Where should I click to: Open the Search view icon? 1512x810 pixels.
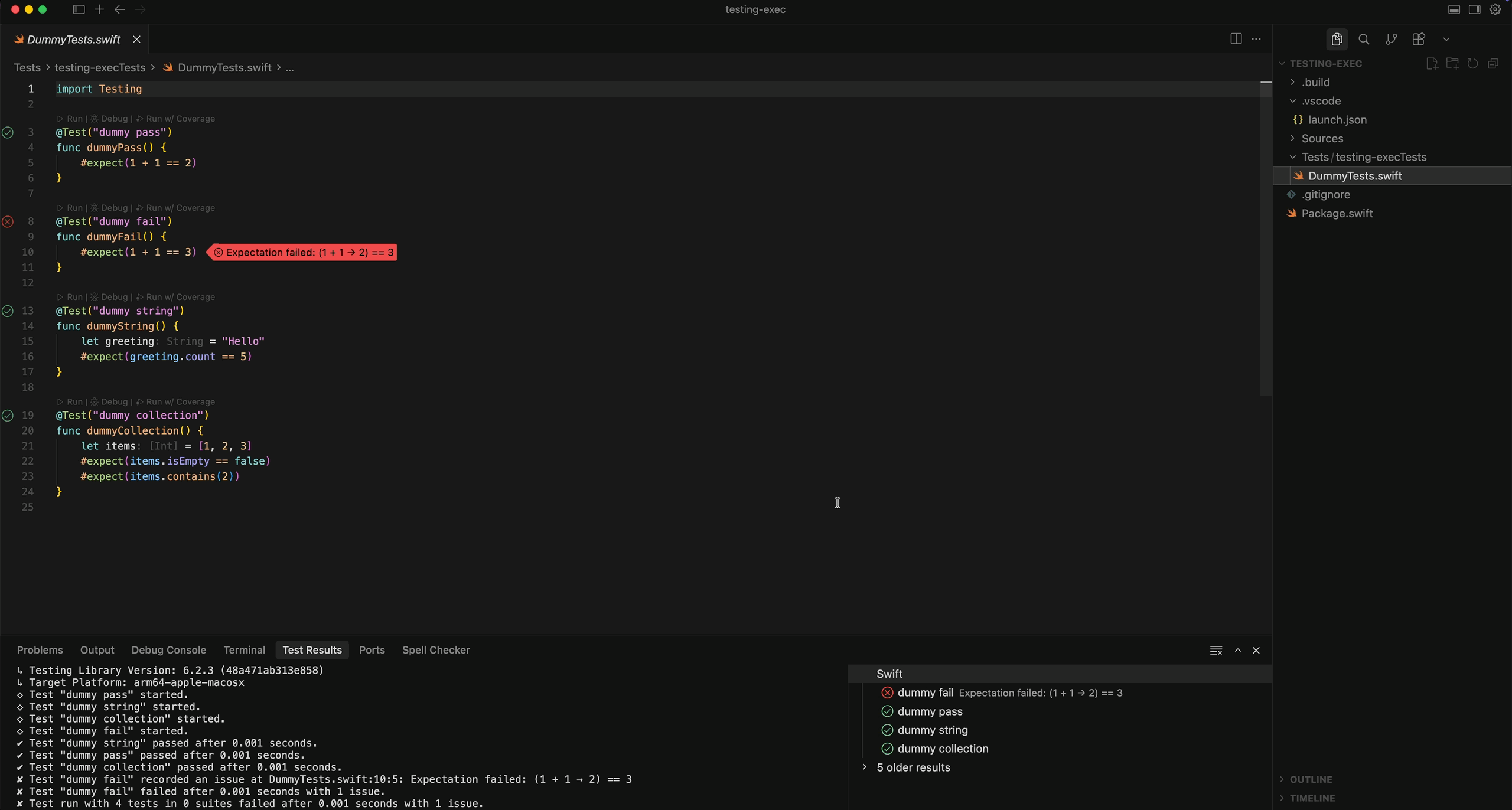(1364, 39)
